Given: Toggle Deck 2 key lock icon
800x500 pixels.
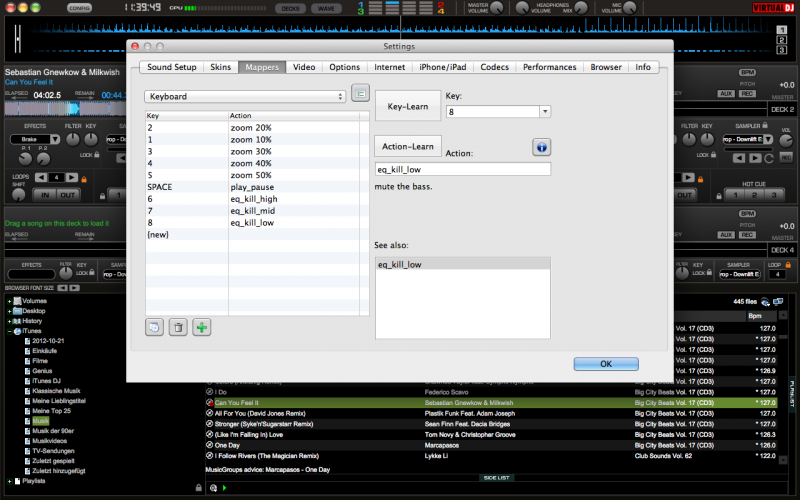Looking at the screenshot, I should (x=713, y=155).
